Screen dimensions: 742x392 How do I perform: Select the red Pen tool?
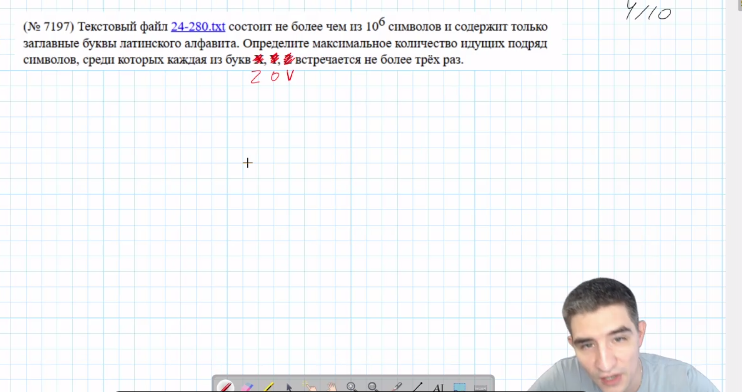pyautogui.click(x=225, y=387)
